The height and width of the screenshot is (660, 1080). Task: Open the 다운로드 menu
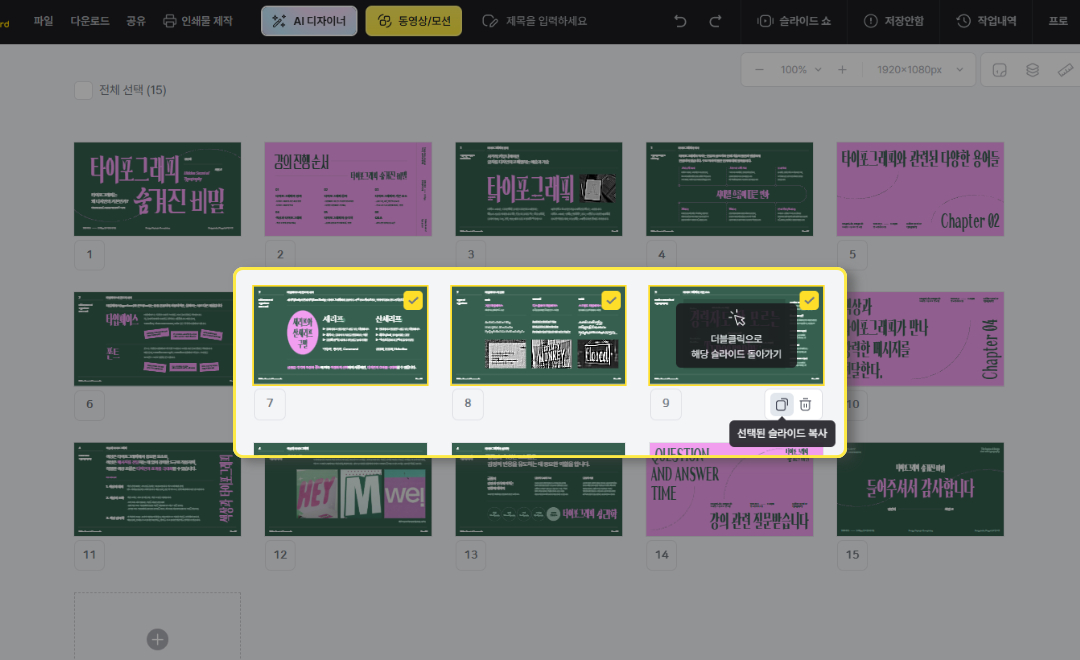(x=90, y=21)
